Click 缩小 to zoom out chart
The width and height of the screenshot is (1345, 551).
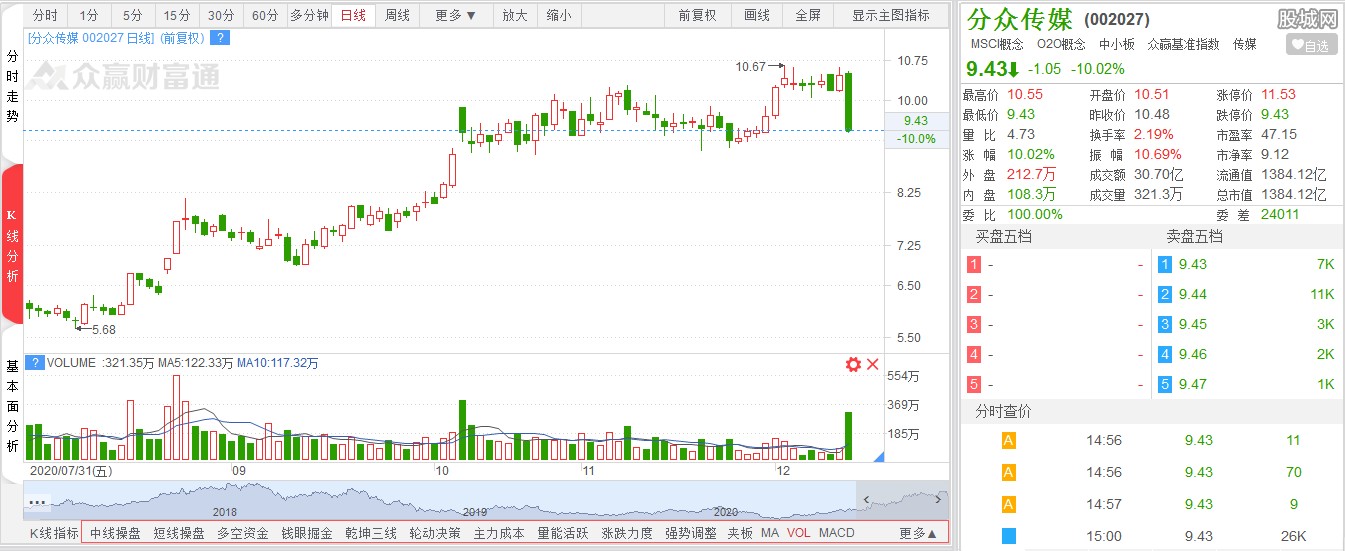559,16
